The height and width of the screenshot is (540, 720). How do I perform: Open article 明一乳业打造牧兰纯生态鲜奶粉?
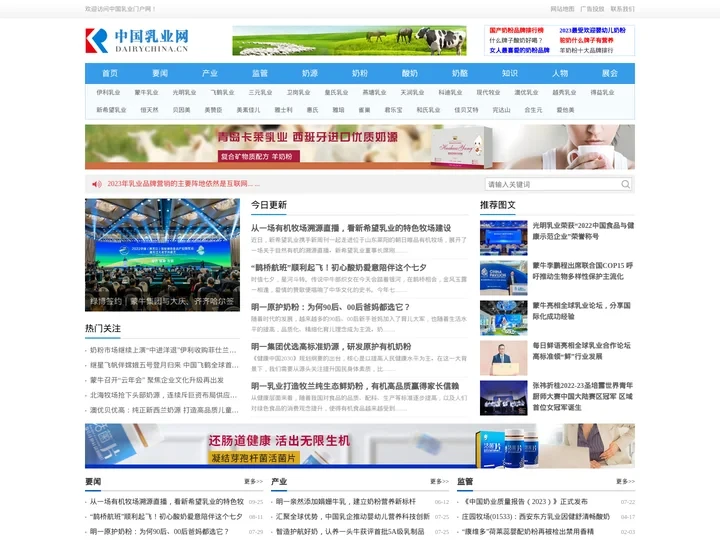tap(355, 386)
